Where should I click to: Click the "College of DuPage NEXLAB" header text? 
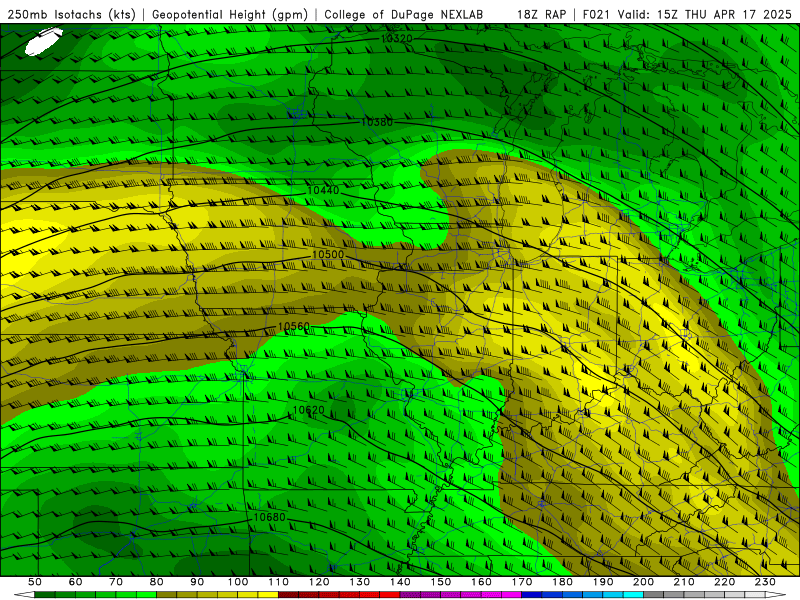coord(404,15)
